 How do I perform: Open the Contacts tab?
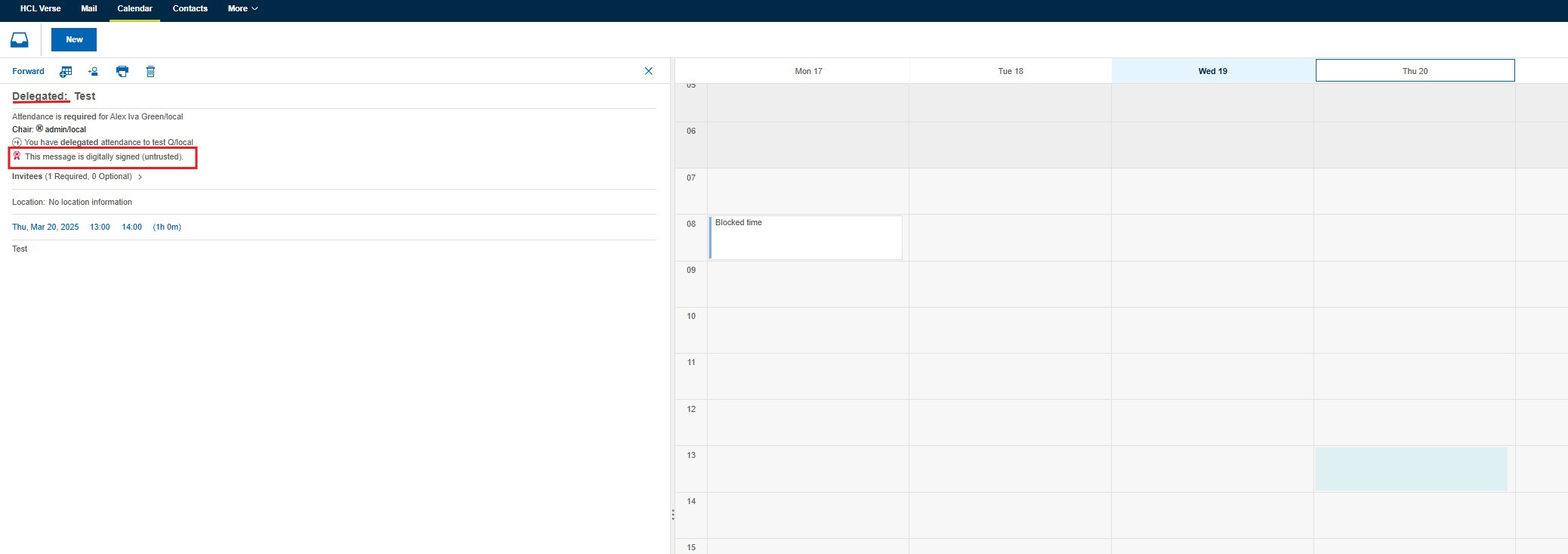(x=190, y=9)
